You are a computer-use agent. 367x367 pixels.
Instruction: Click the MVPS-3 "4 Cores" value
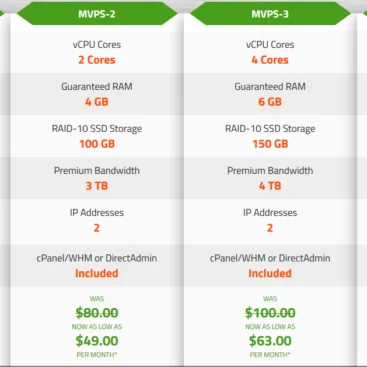click(270, 60)
